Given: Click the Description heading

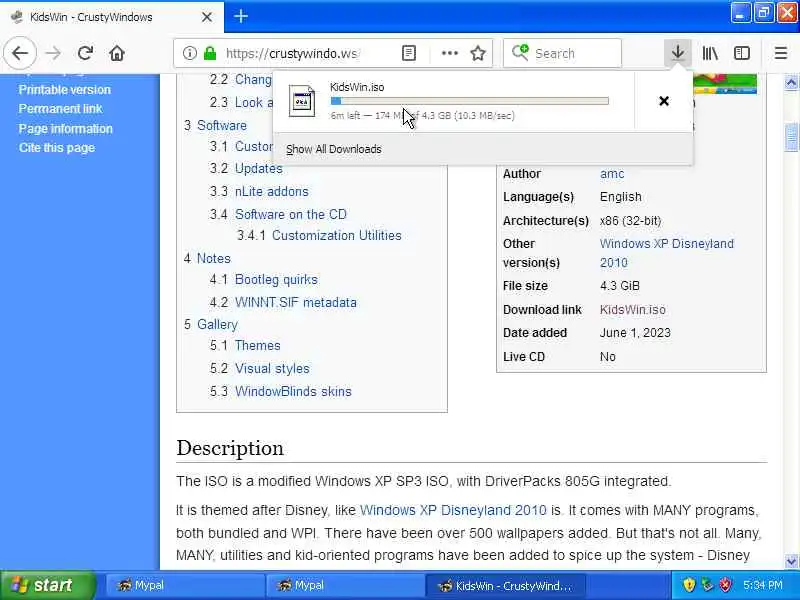Looking at the screenshot, I should 230,448.
